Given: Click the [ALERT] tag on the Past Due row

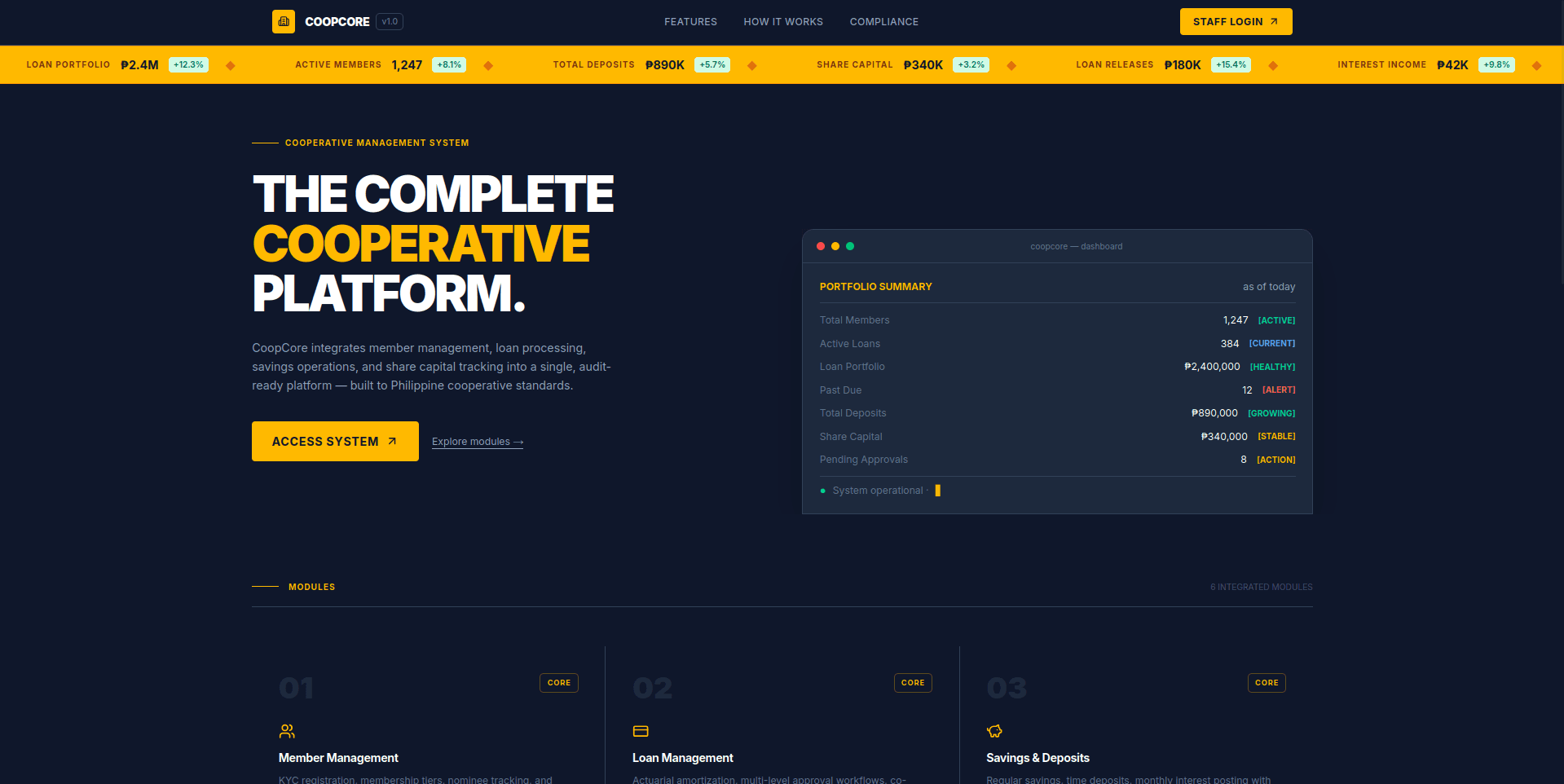Looking at the screenshot, I should 1278,390.
